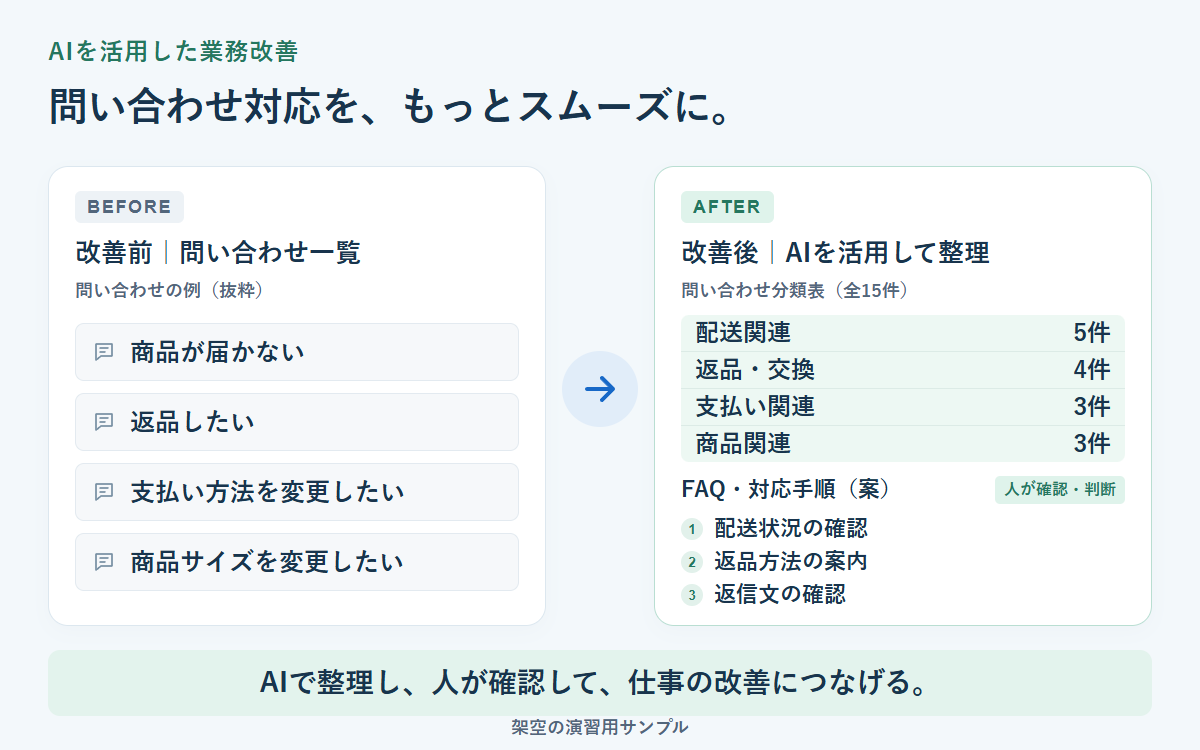Click the 3件 count for 商品関連
Viewport: 1200px width, 750px height.
coord(1092,444)
